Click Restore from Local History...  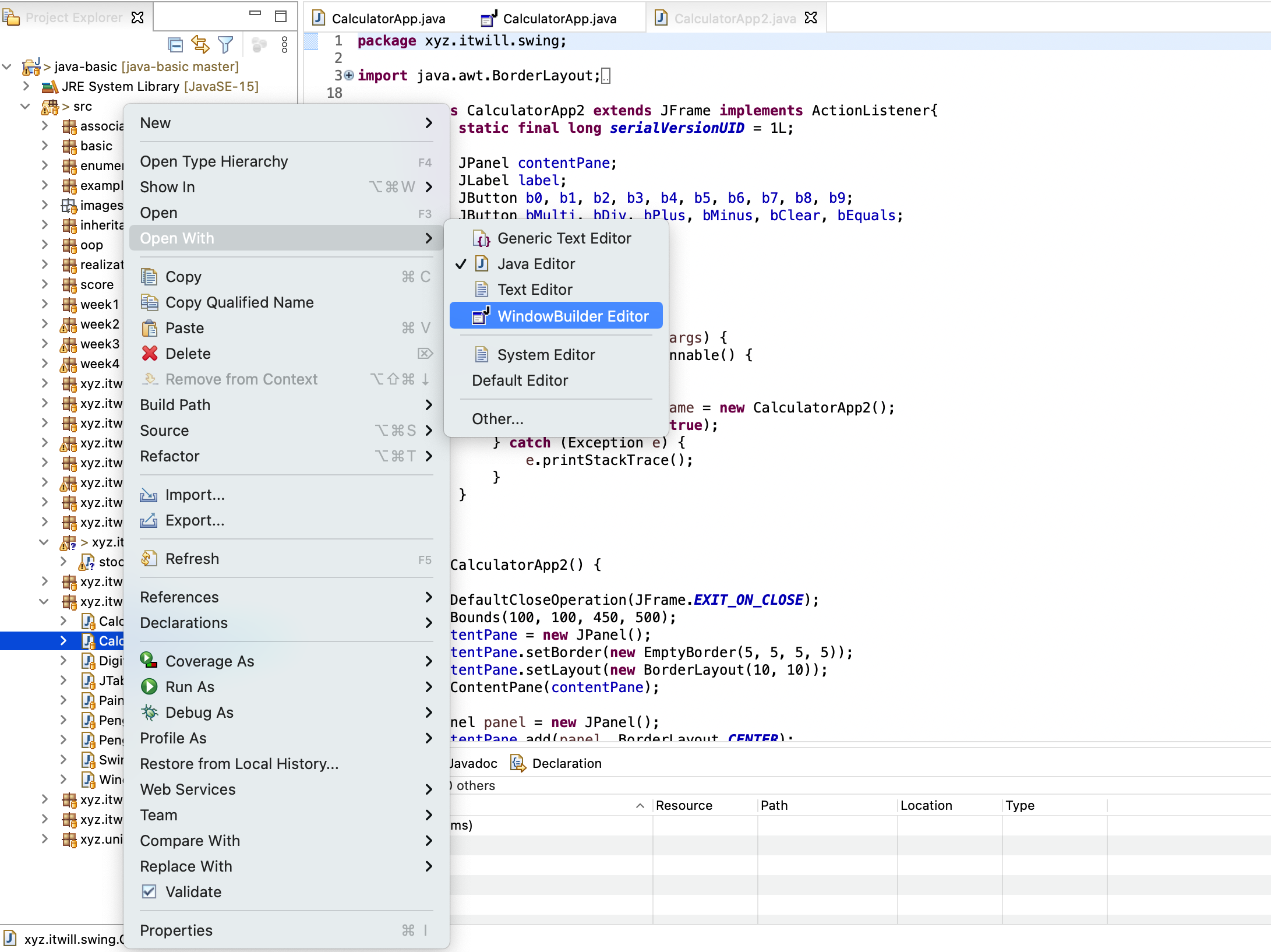[239, 764]
